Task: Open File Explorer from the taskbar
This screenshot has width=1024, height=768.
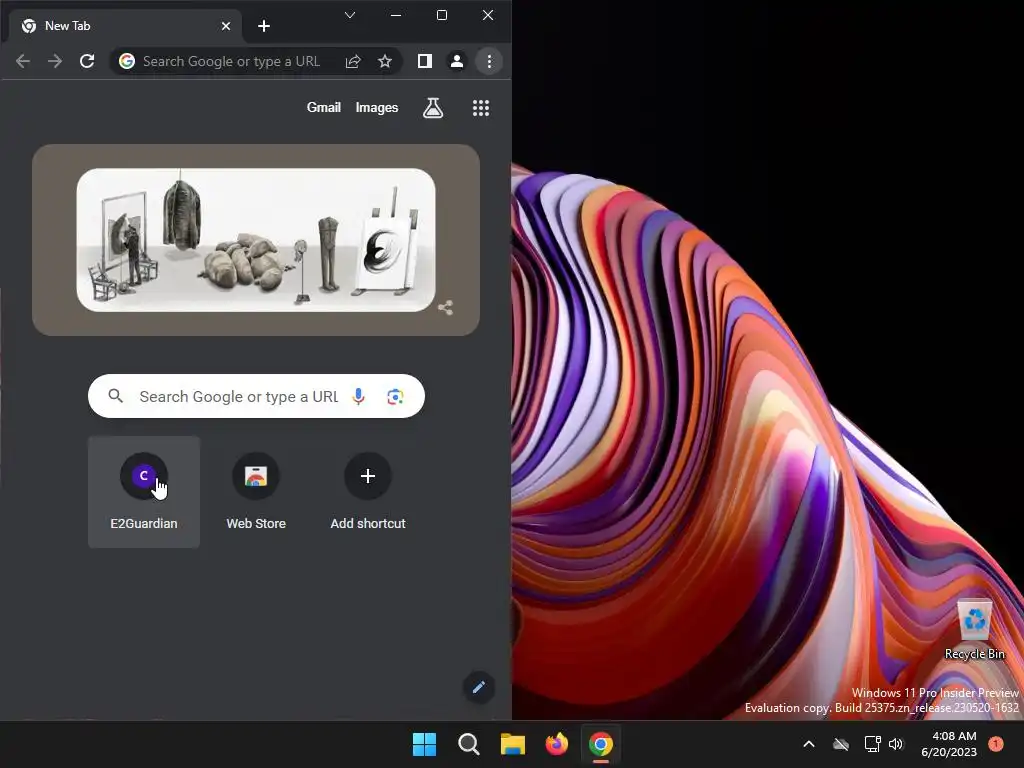Action: tap(513, 744)
